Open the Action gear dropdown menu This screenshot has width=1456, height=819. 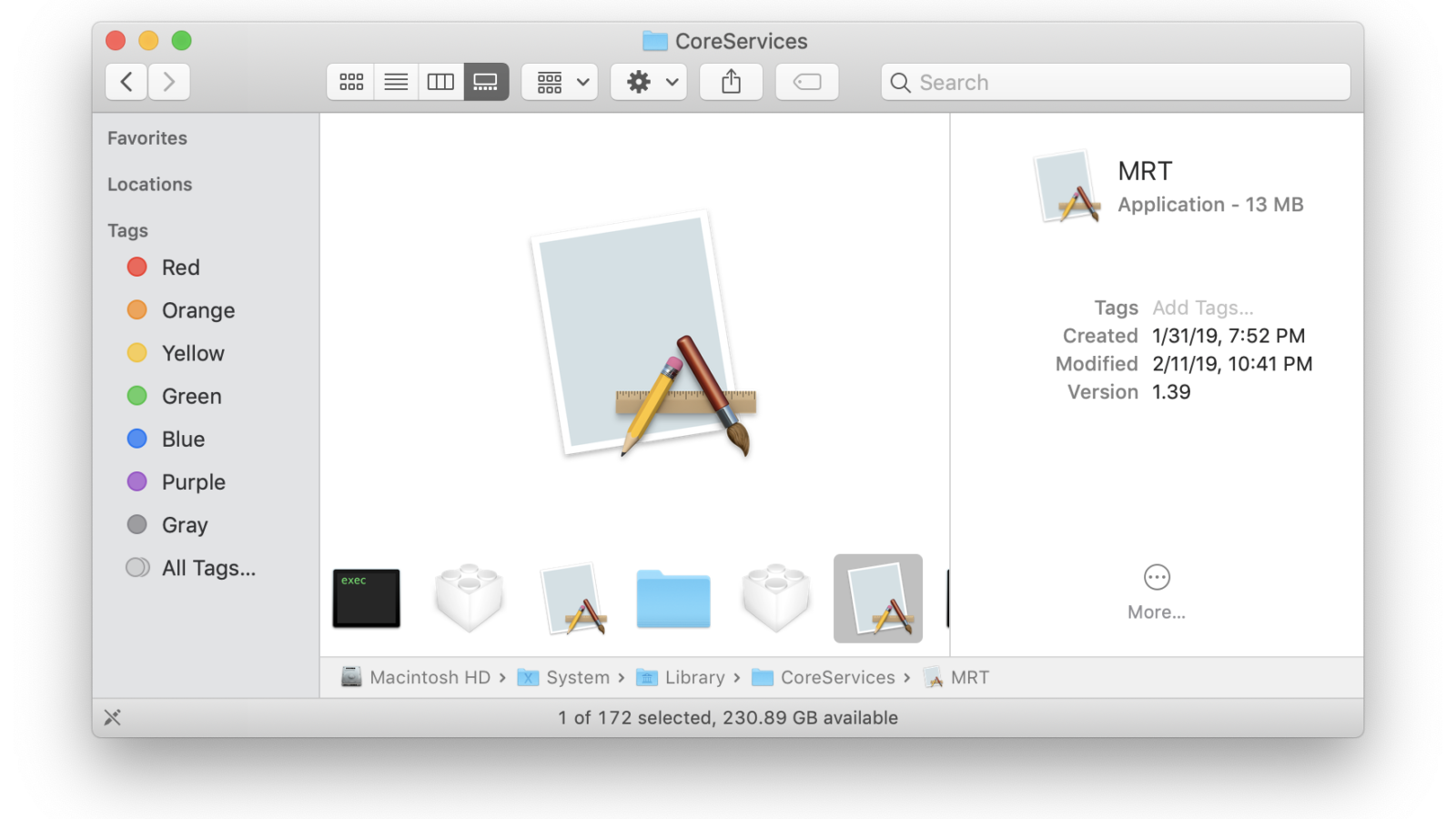pos(649,82)
